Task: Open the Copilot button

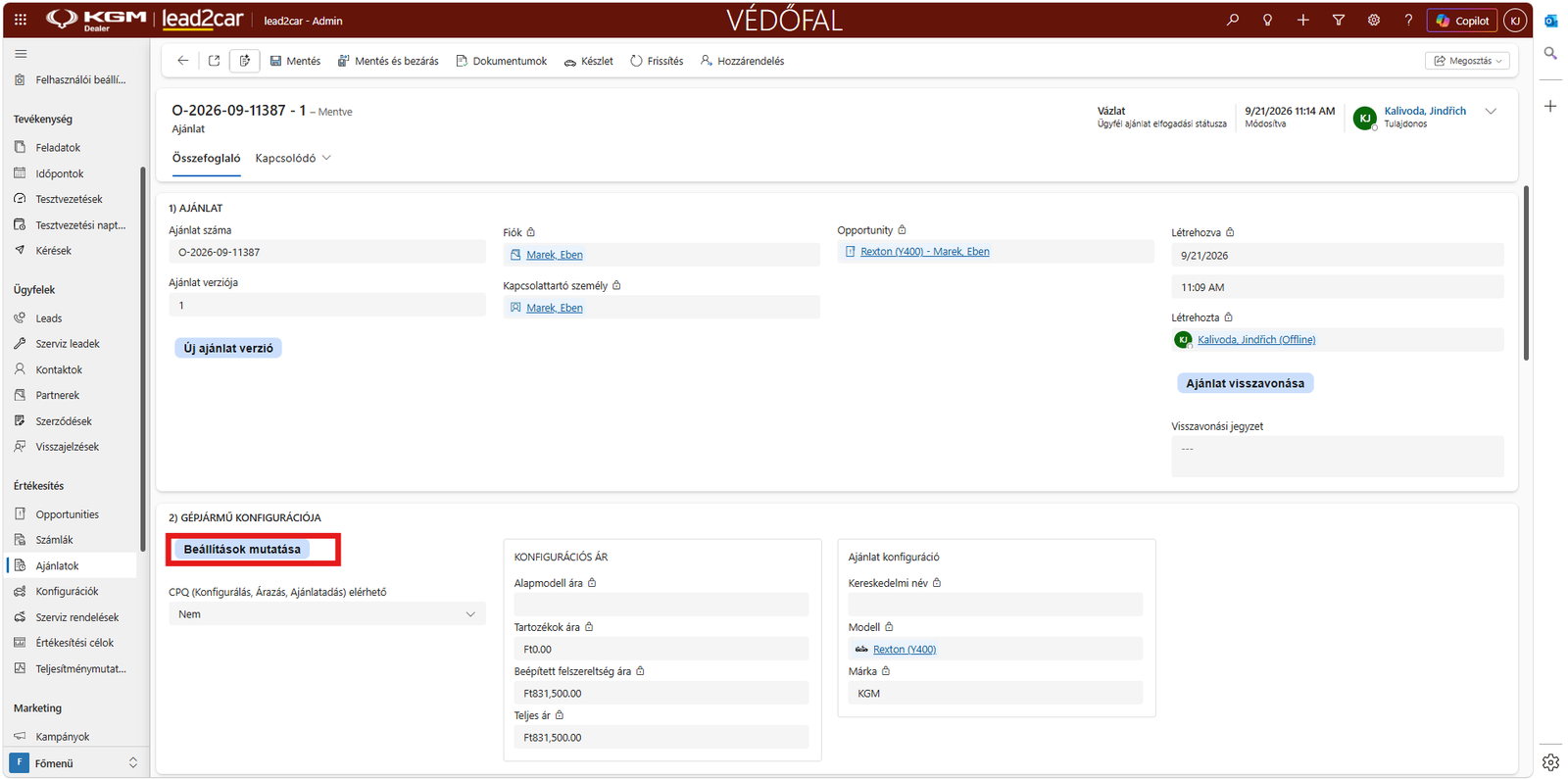Action: (x=1462, y=21)
